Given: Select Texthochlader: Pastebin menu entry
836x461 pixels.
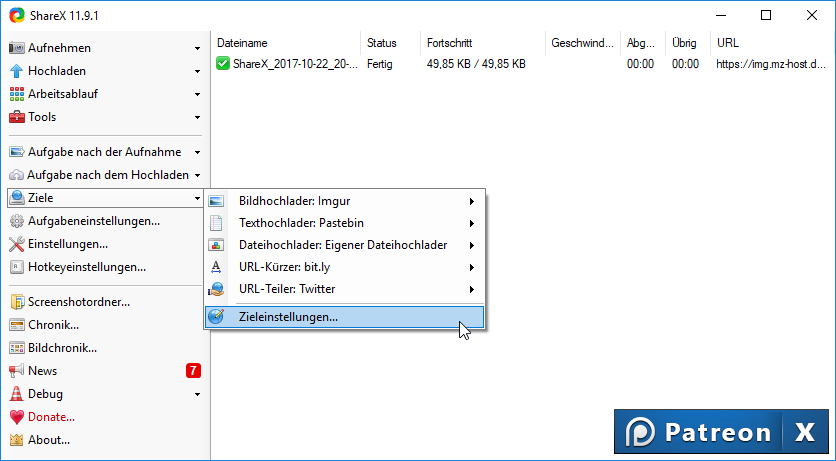Looking at the screenshot, I should pyautogui.click(x=344, y=223).
